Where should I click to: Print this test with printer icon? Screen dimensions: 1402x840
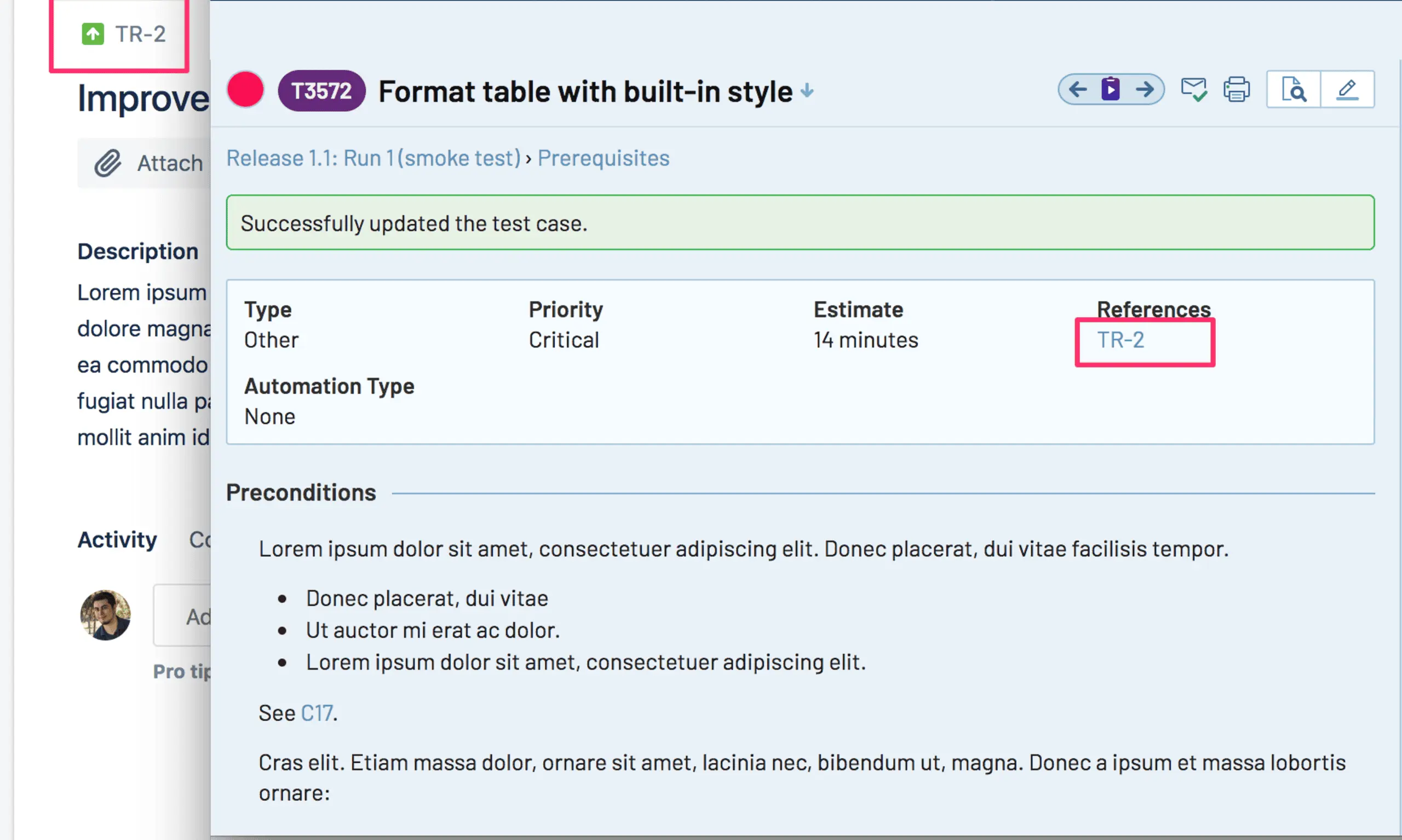(1236, 89)
